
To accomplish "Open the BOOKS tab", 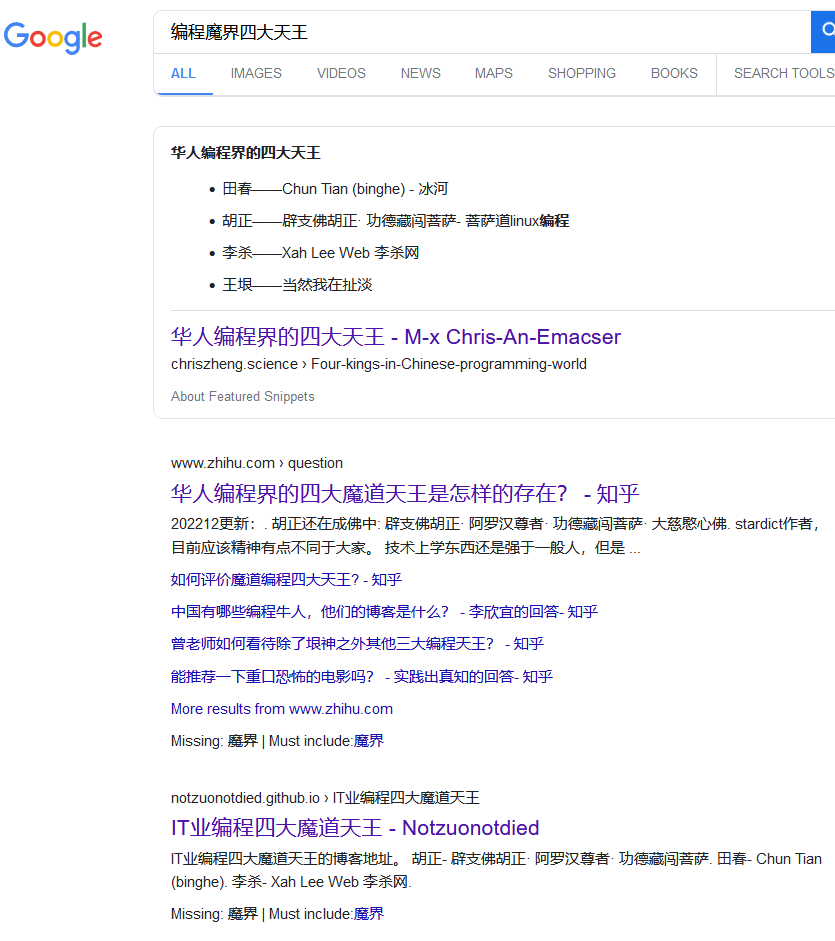I will tap(674, 73).
